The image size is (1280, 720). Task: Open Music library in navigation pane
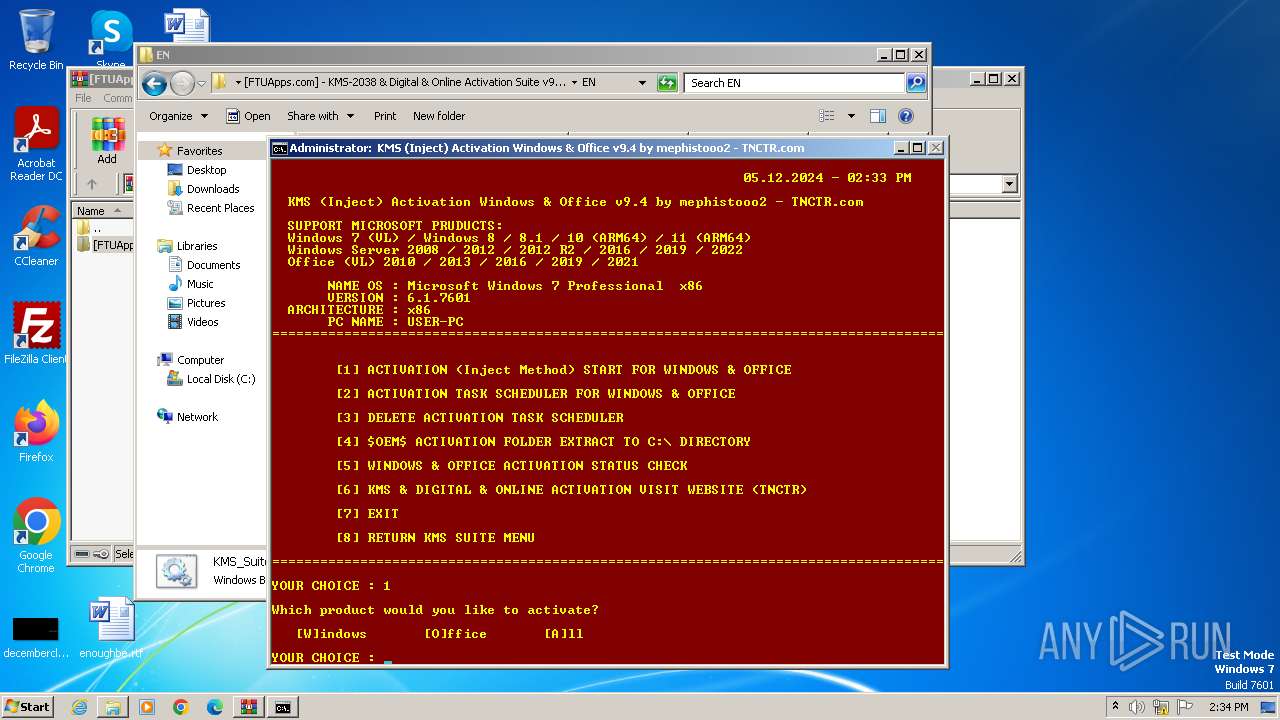[200, 284]
